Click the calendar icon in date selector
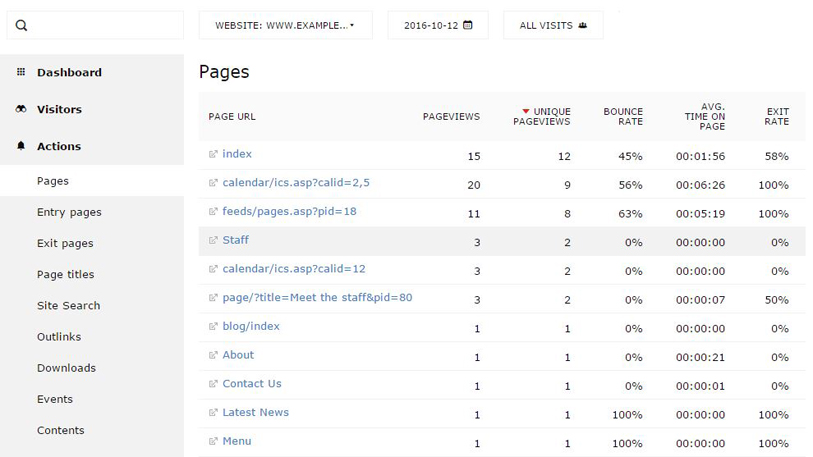The image size is (813, 457). 468,25
